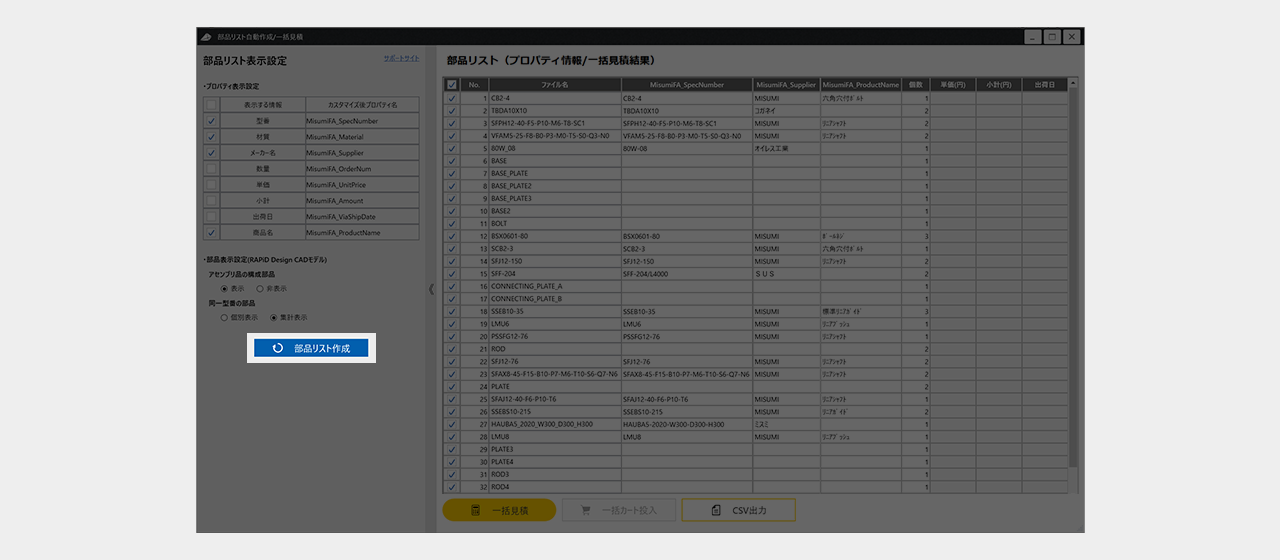Click the MisumiFA_Supplier column header
This screenshot has width=1280, height=560.
[x=786, y=85]
